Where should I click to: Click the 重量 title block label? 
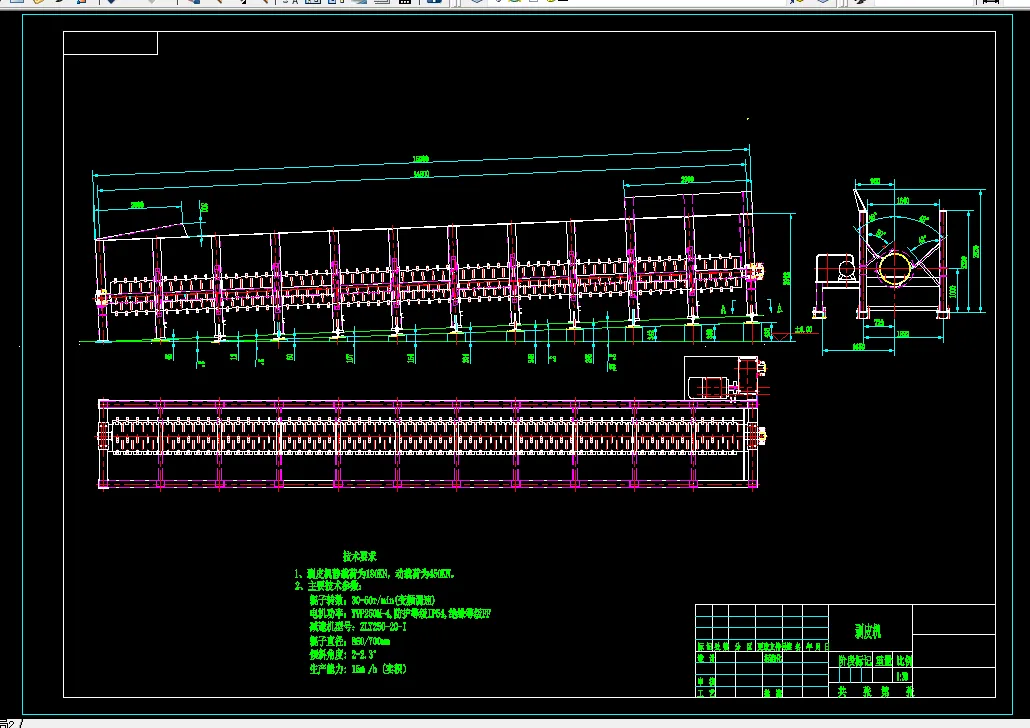point(884,660)
